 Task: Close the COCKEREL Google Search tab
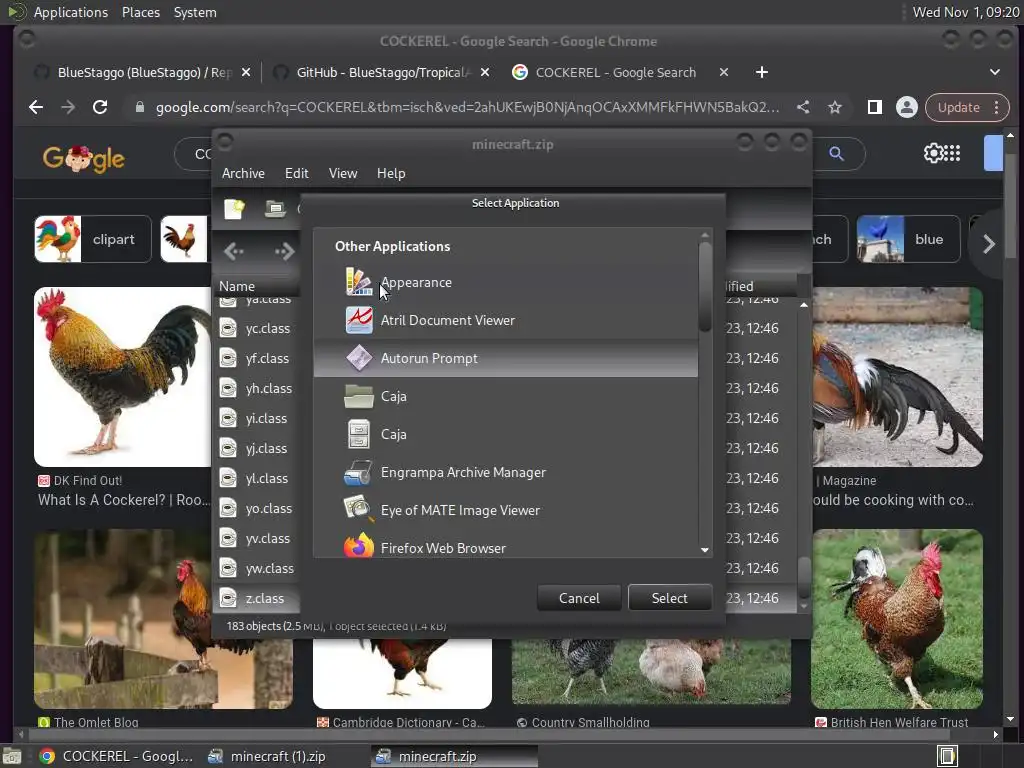[724, 72]
